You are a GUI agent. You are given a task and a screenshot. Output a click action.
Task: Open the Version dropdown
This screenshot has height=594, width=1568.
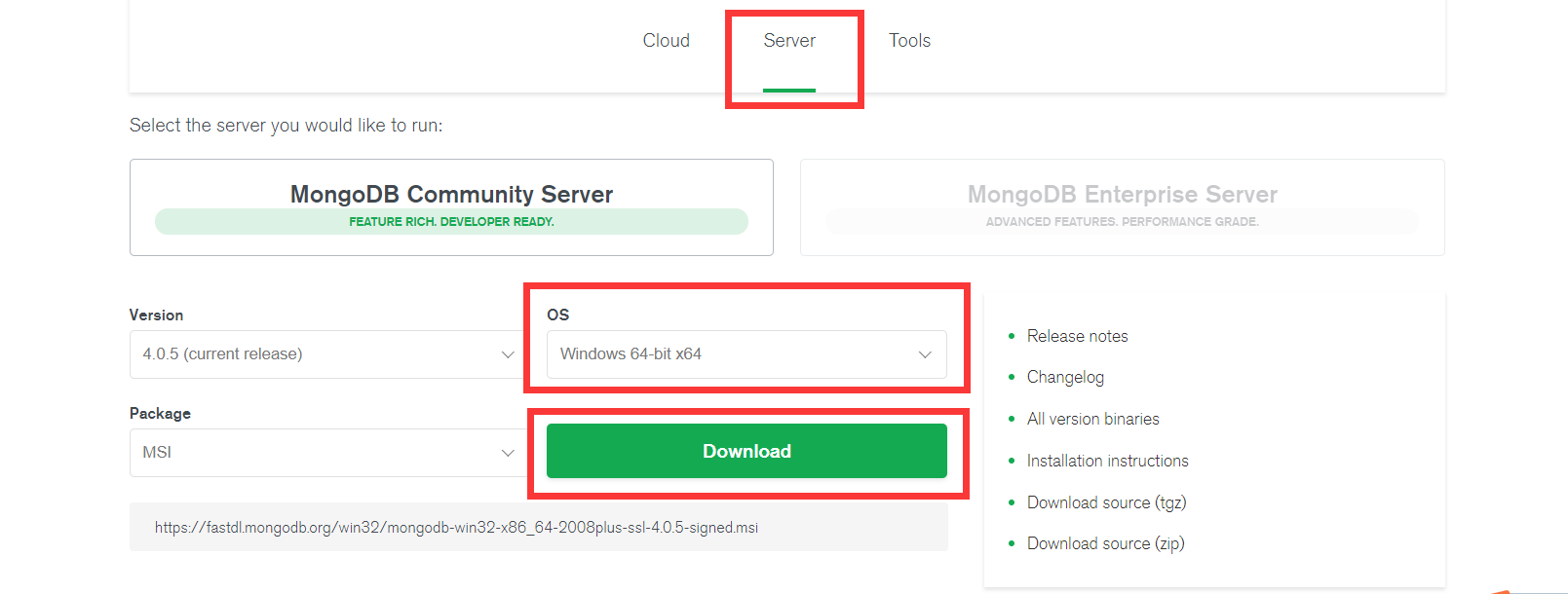point(312,354)
